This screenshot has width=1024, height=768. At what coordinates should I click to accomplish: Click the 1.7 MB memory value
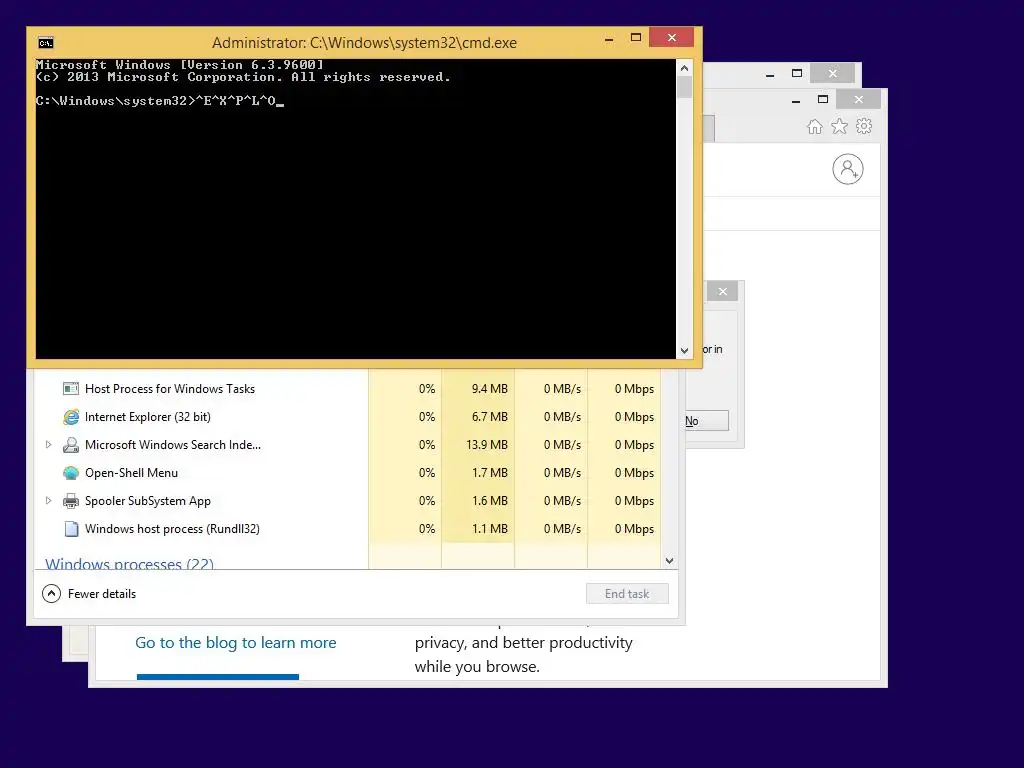pos(490,473)
